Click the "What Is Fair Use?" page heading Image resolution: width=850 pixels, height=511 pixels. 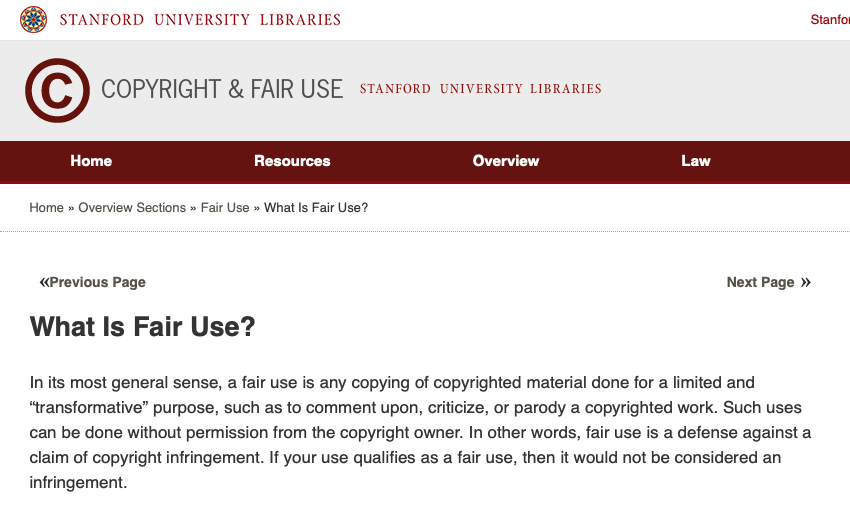tap(143, 327)
